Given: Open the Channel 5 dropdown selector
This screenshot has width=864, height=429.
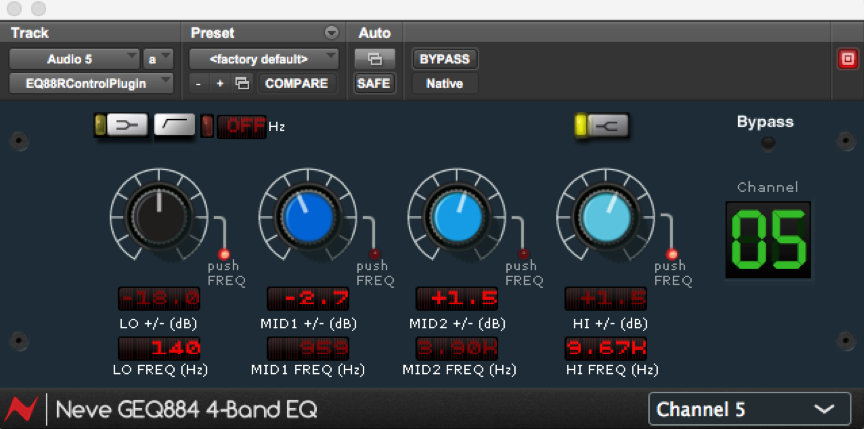Looking at the screenshot, I should [x=749, y=410].
